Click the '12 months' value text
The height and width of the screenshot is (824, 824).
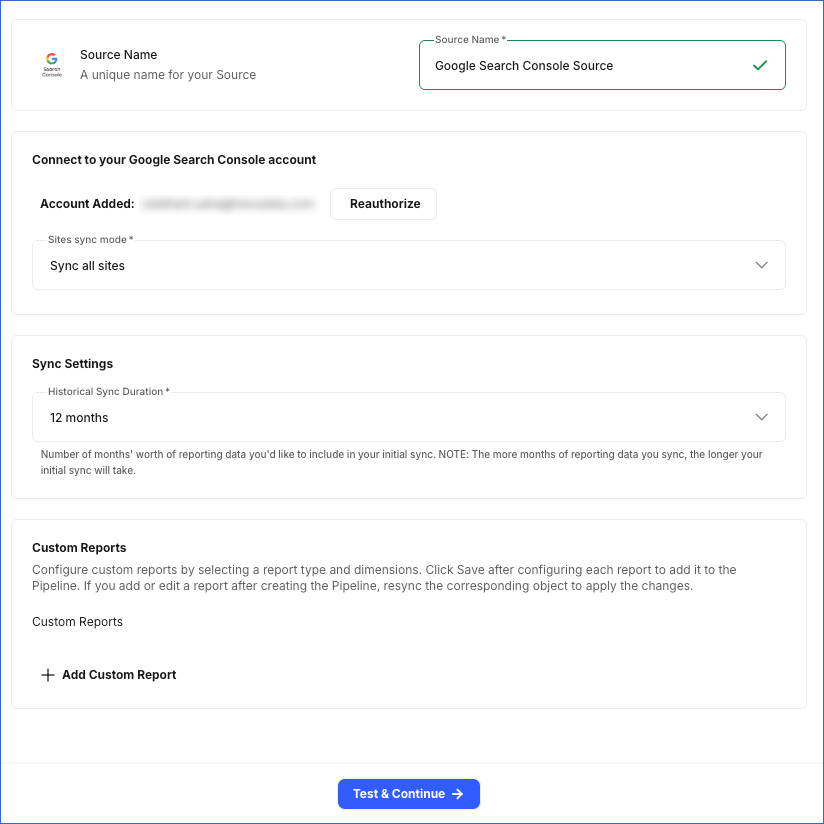(x=79, y=418)
